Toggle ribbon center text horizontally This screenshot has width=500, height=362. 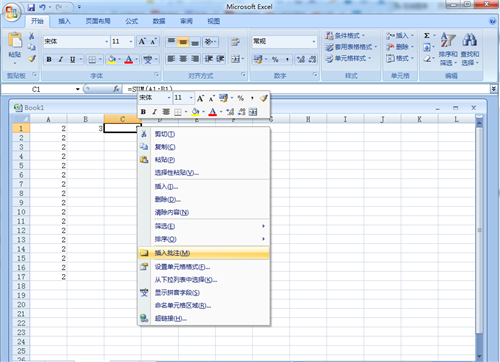(x=183, y=59)
